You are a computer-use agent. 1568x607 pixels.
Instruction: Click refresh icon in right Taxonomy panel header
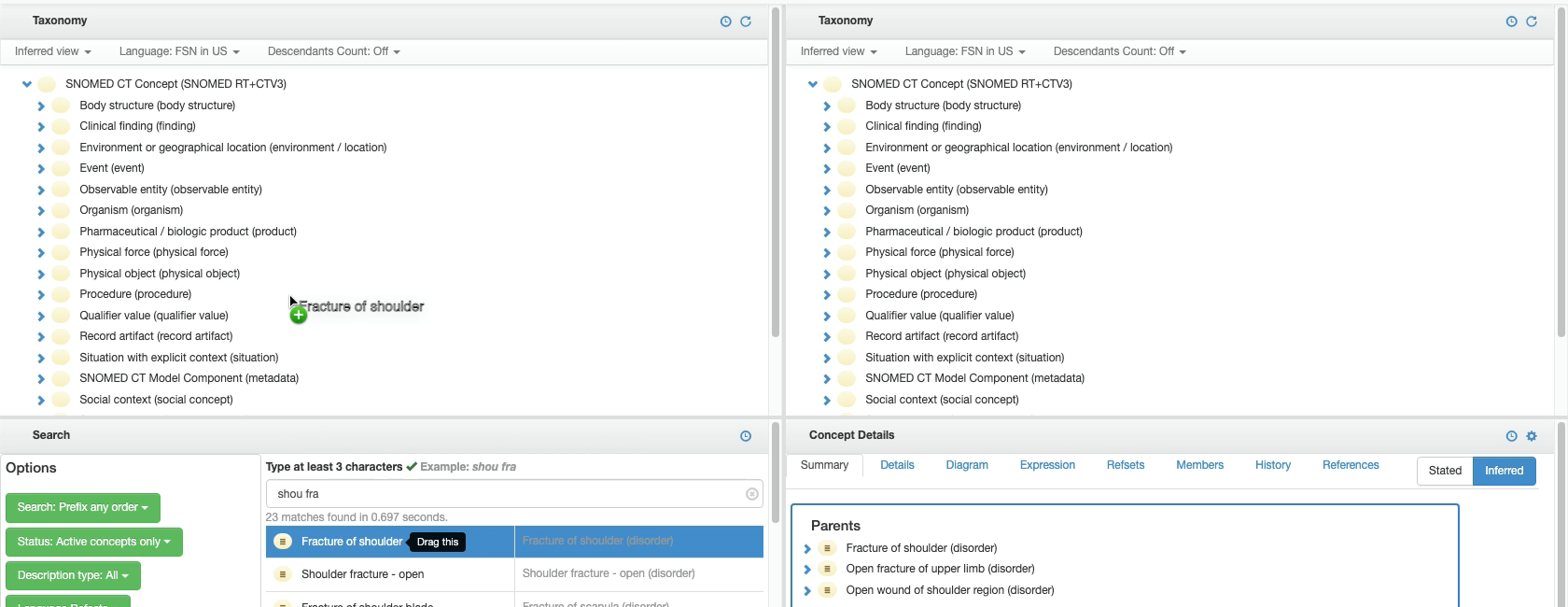1532,21
